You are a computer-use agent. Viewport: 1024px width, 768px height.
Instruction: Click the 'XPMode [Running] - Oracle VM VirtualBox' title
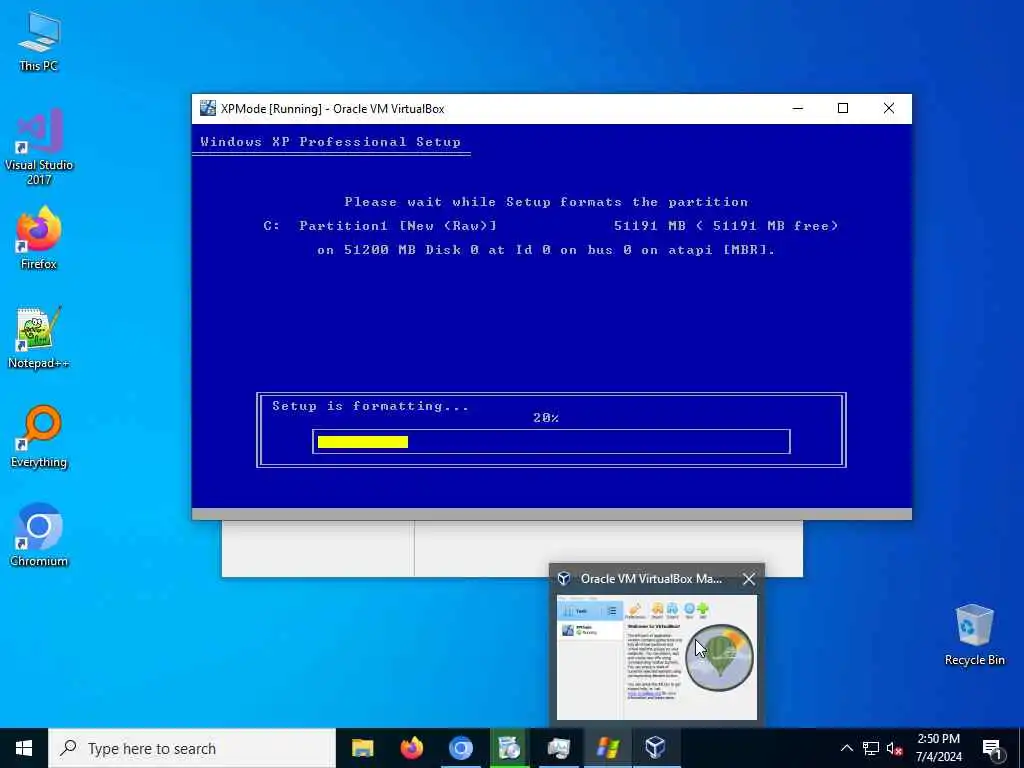click(x=332, y=108)
